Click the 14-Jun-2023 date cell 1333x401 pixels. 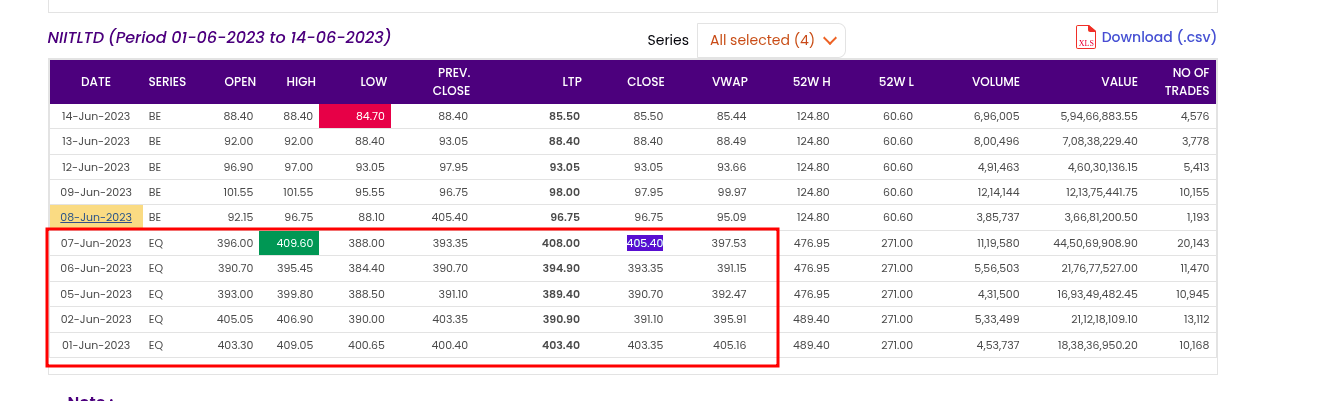click(96, 117)
